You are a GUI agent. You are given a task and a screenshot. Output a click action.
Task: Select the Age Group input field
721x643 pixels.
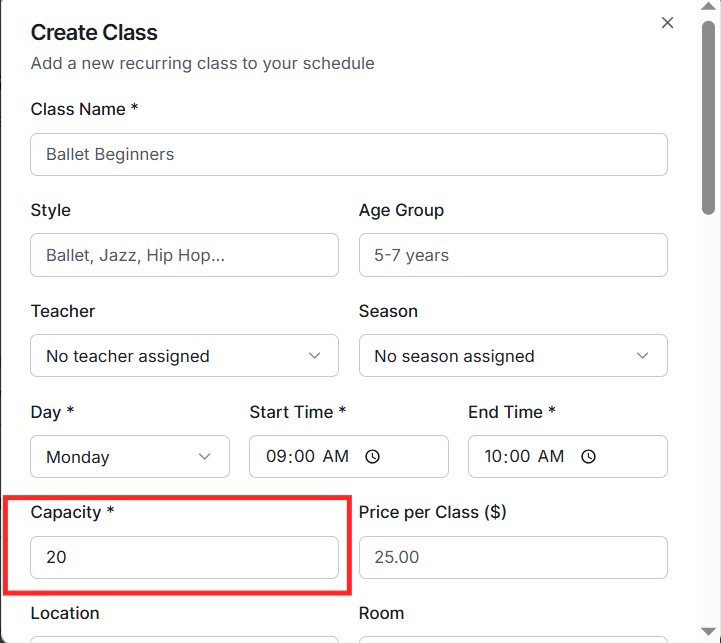[513, 255]
